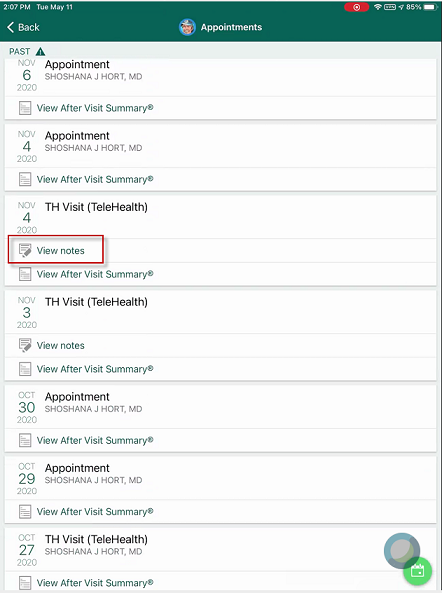Viewport: 442px width, 593px height.
Task: View After Visit Summary for Oct 29 appointment
Action: (x=95, y=512)
